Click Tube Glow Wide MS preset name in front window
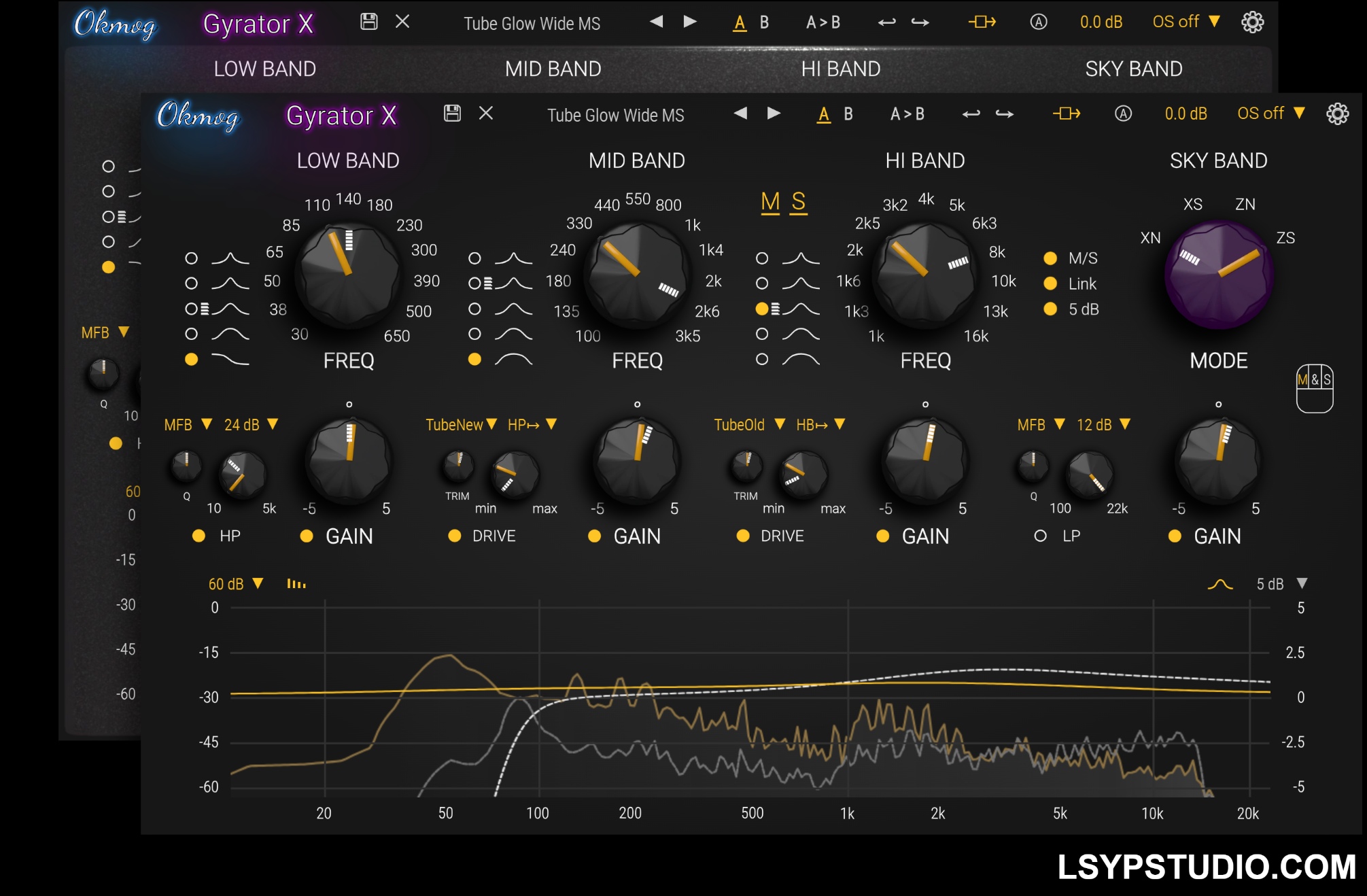1367x896 pixels. pyautogui.click(x=616, y=115)
